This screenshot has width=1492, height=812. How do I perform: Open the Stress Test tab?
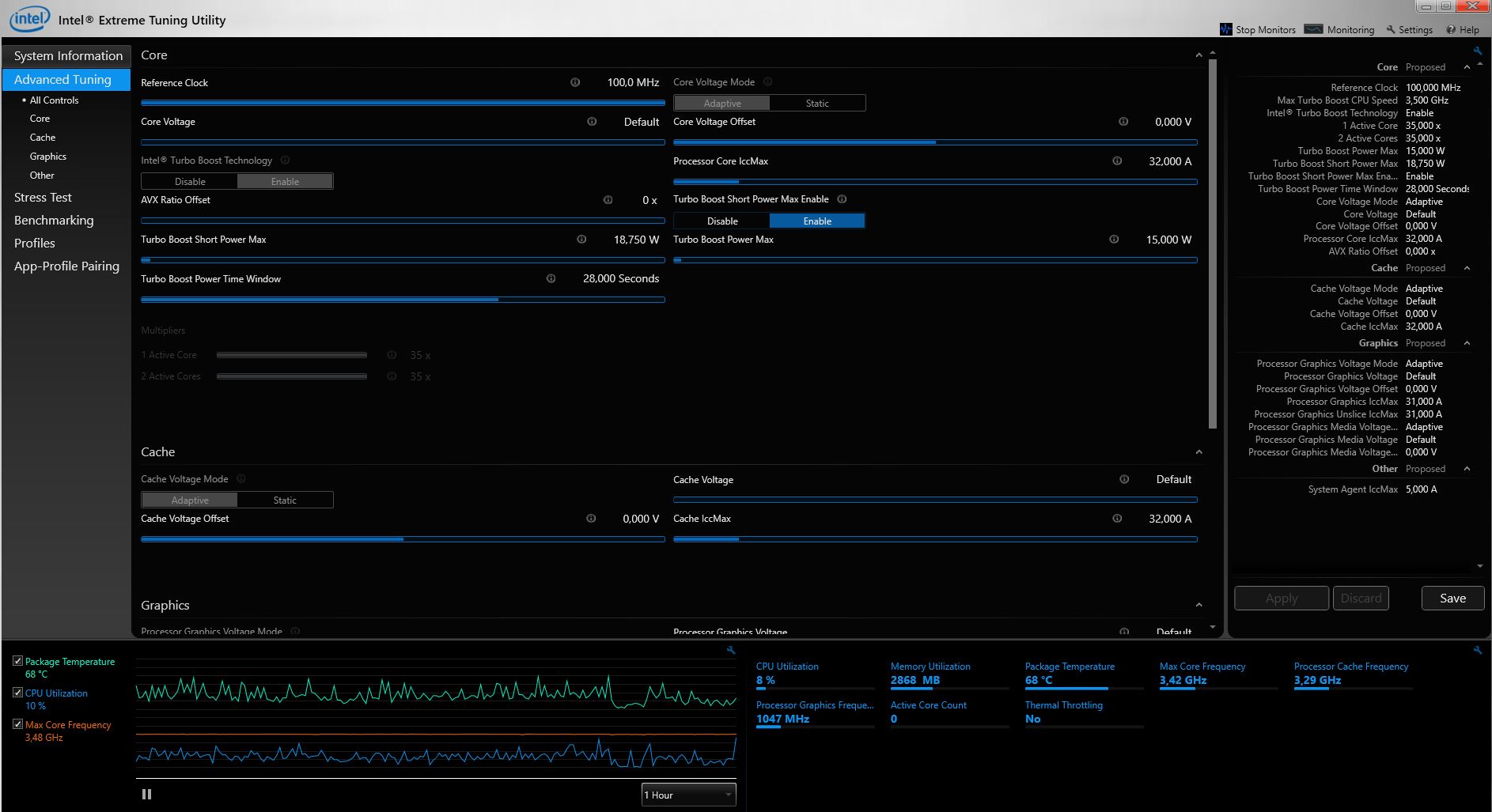click(43, 198)
